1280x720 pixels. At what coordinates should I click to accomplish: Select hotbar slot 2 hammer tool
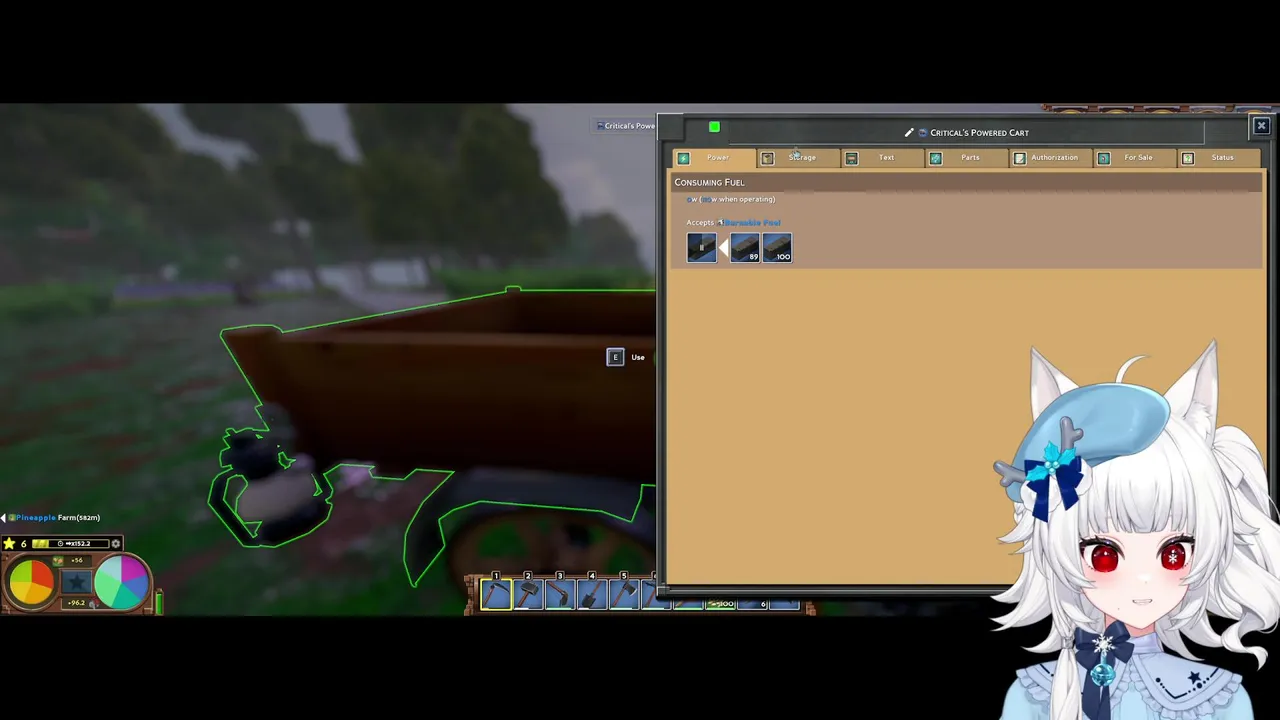[x=528, y=594]
